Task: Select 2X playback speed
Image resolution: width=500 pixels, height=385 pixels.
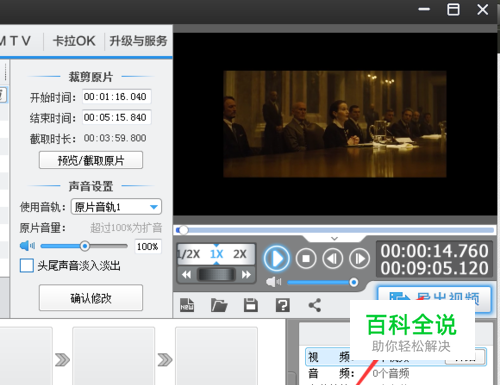Action: pos(240,254)
